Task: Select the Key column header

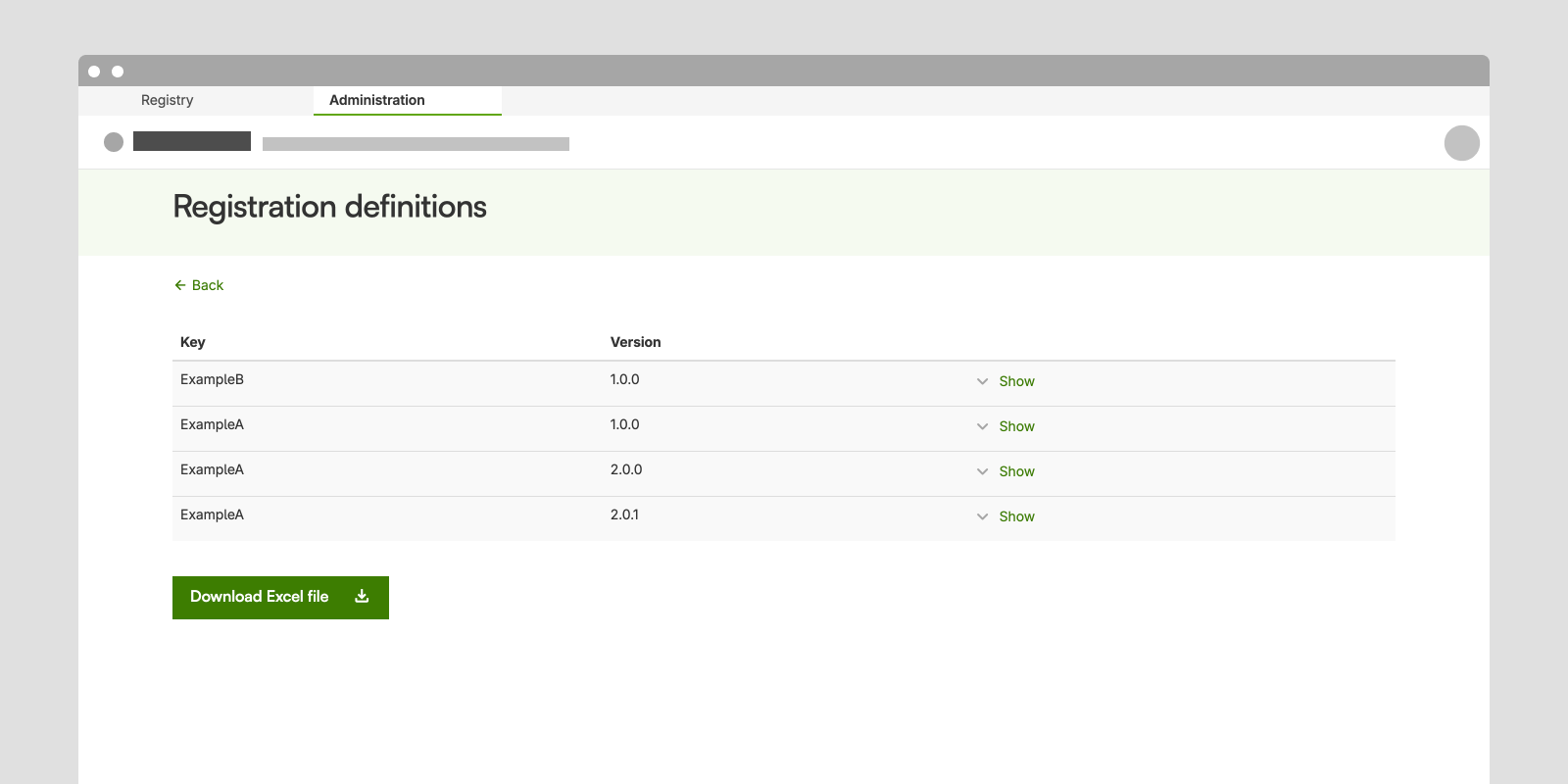Action: click(x=193, y=342)
